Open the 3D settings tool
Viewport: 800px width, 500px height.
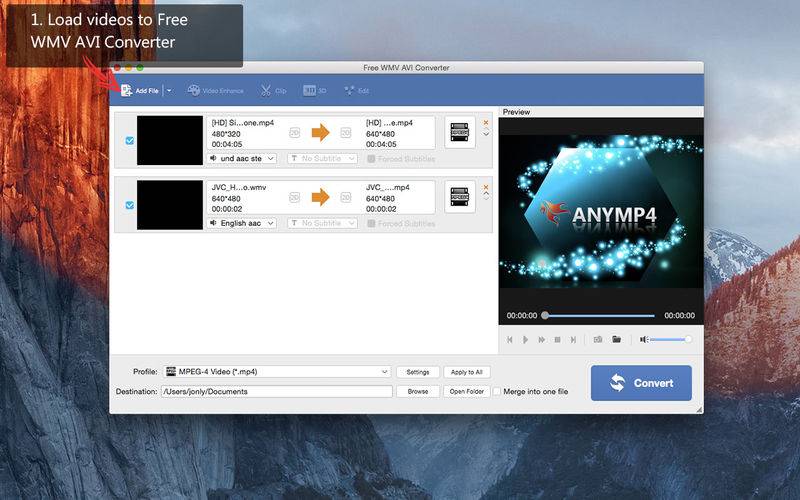(315, 91)
